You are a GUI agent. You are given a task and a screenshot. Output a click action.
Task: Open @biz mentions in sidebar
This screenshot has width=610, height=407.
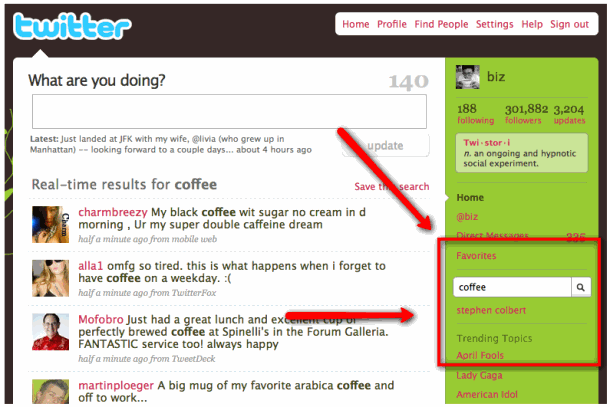tap(467, 217)
